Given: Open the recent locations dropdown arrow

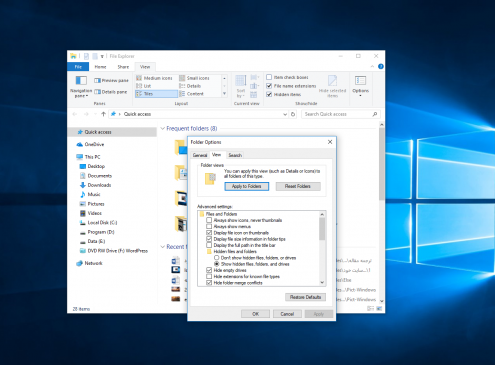Looking at the screenshot, I should click(x=96, y=114).
